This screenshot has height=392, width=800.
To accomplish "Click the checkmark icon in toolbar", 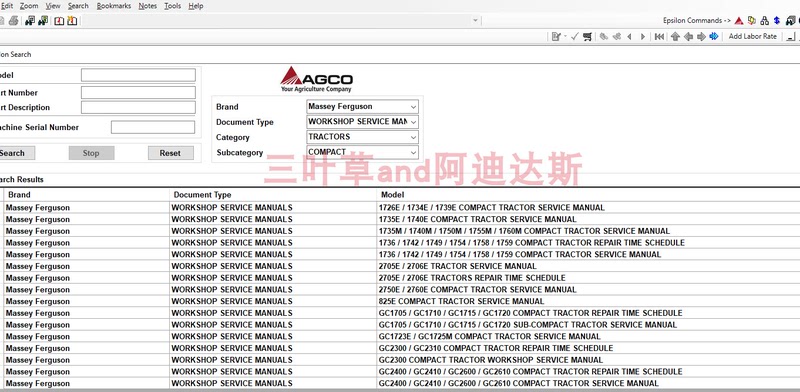I will tap(574, 36).
